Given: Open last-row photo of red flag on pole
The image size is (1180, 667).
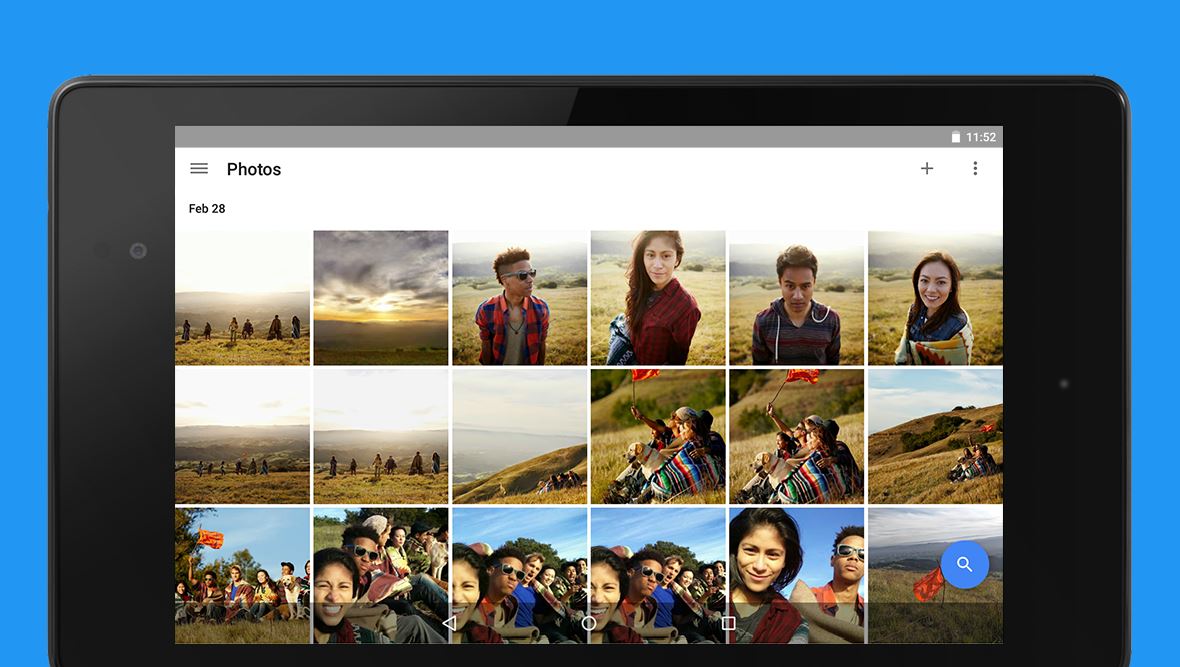Looking at the screenshot, I should click(935, 575).
